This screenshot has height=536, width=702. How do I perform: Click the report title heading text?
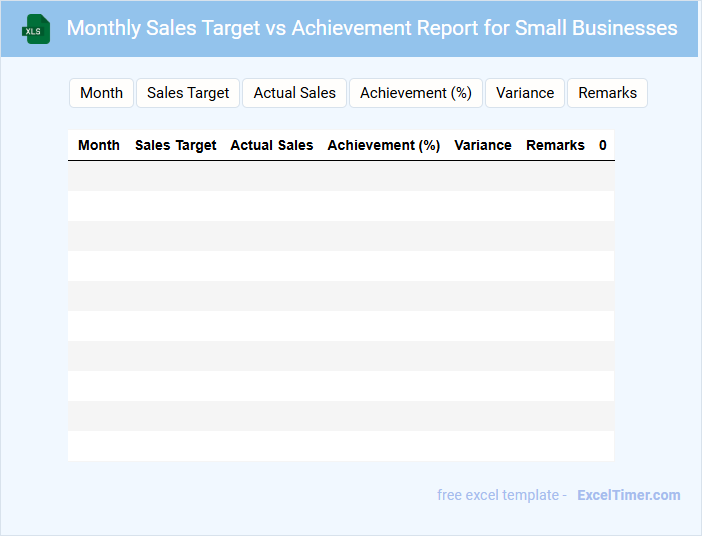coord(372,28)
